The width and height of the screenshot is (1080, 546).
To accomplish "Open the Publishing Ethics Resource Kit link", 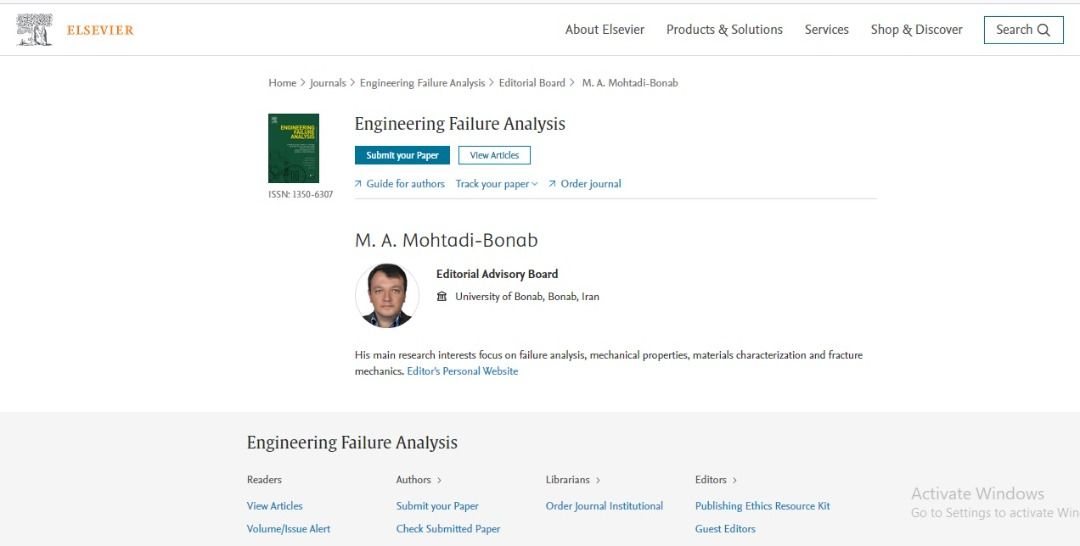I will tap(762, 505).
